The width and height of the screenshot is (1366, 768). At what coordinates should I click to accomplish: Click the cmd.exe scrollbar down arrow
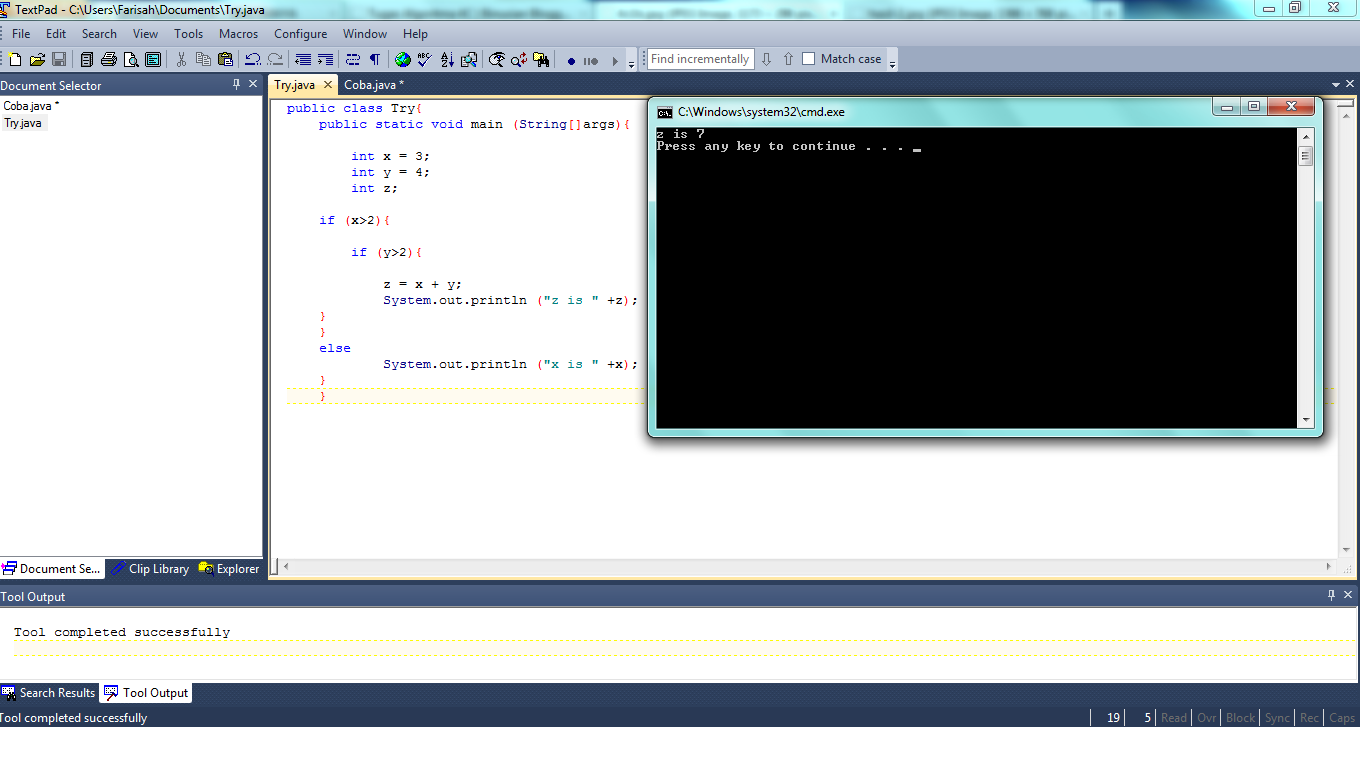1305,420
